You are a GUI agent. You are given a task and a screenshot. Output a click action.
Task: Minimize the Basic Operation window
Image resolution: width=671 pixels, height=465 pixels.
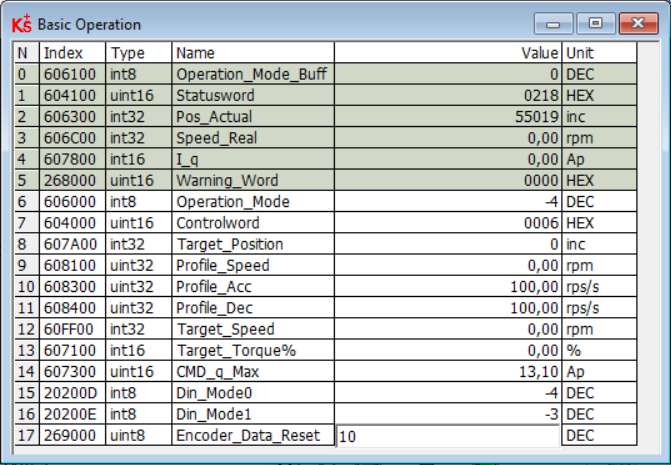pyautogui.click(x=553, y=23)
